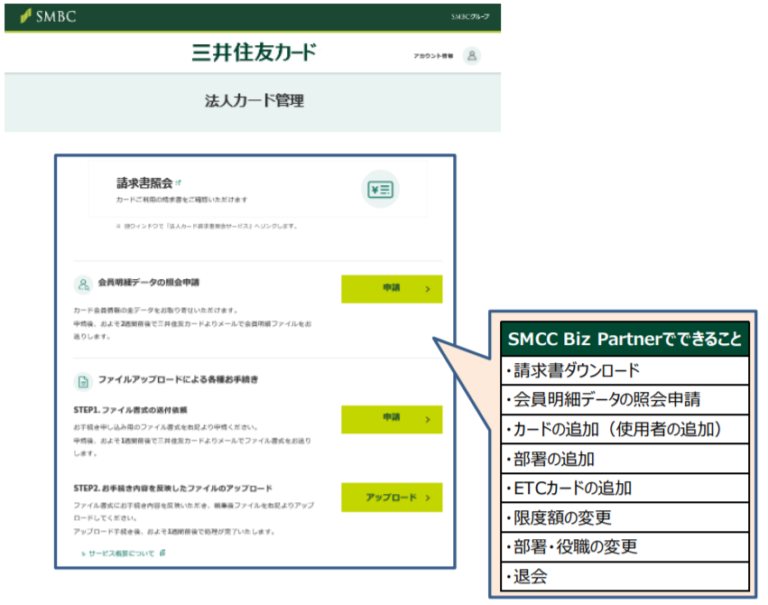Open the account user avatar icon
Screen dimensions: 768x605
(x=472, y=56)
